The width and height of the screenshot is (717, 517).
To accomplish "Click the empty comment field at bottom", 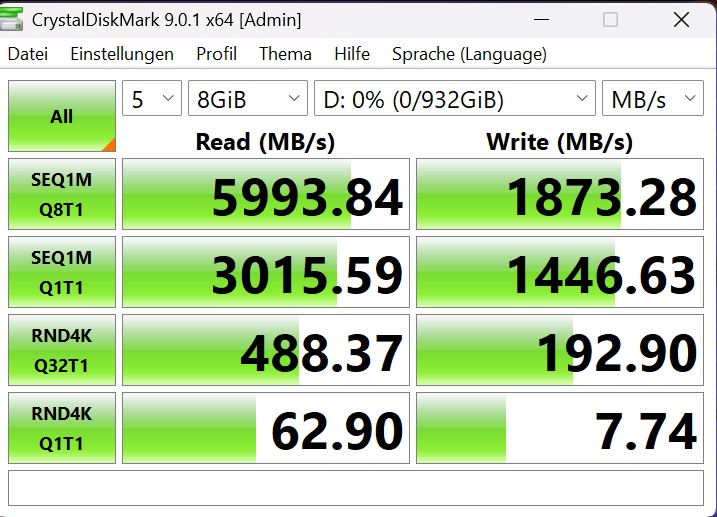I will pyautogui.click(x=356, y=487).
